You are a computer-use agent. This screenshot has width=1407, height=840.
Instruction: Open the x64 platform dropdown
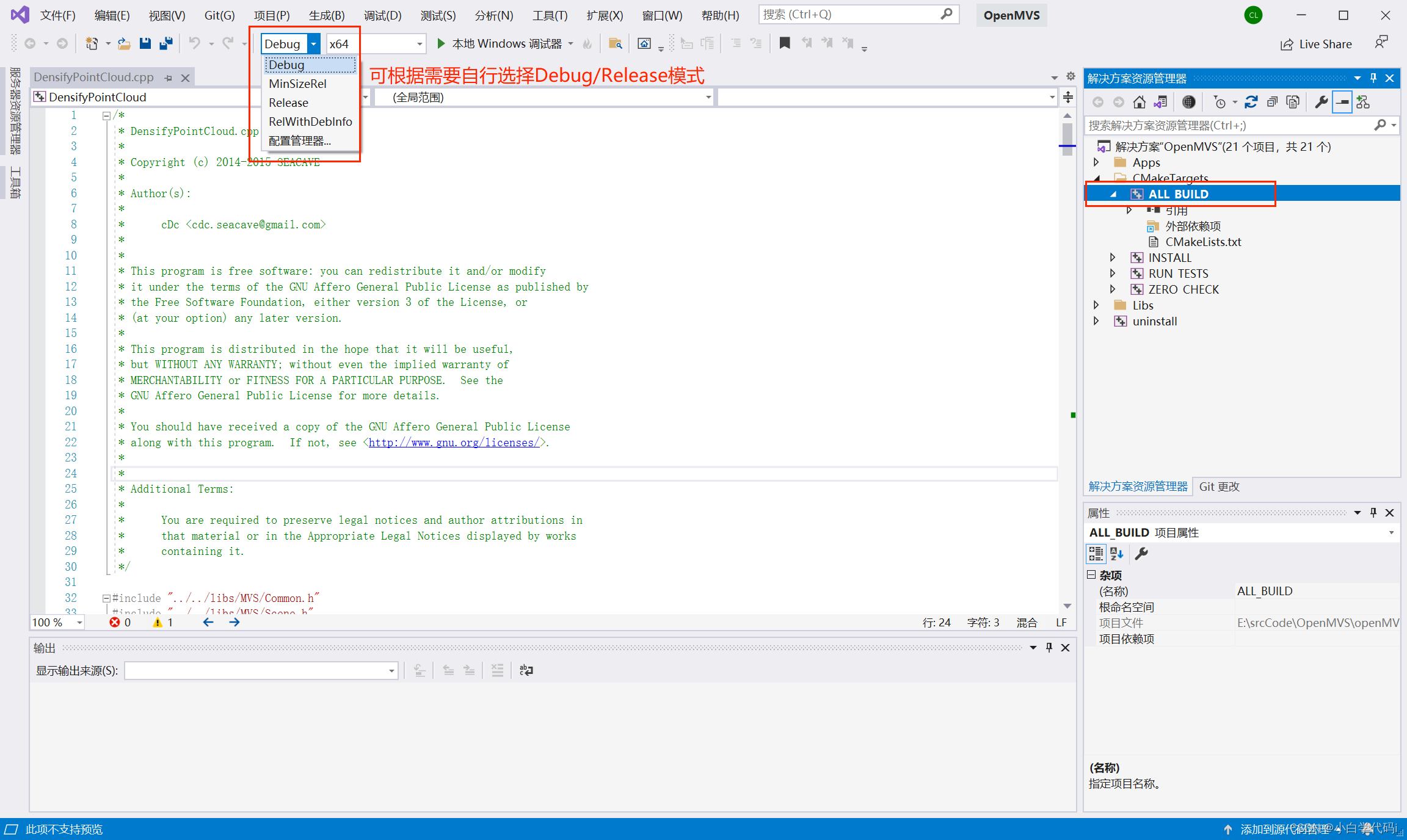click(419, 43)
